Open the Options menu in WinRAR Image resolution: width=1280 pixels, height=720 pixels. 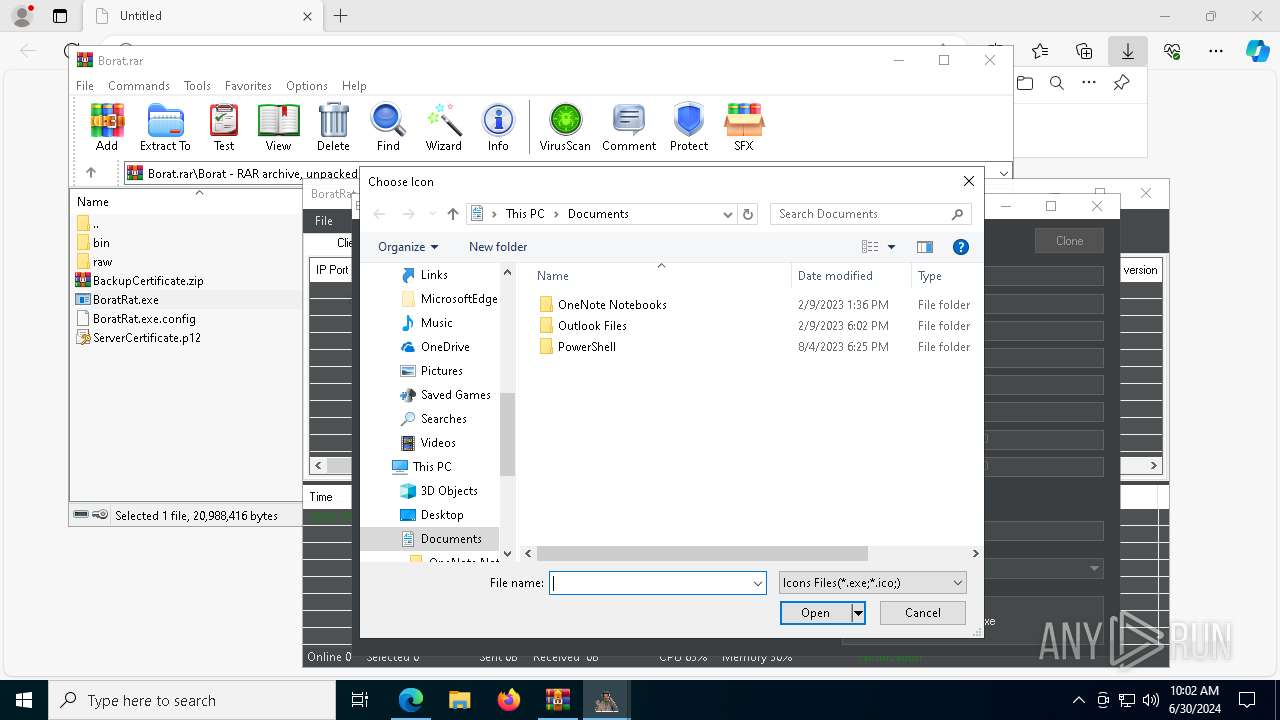[307, 86]
